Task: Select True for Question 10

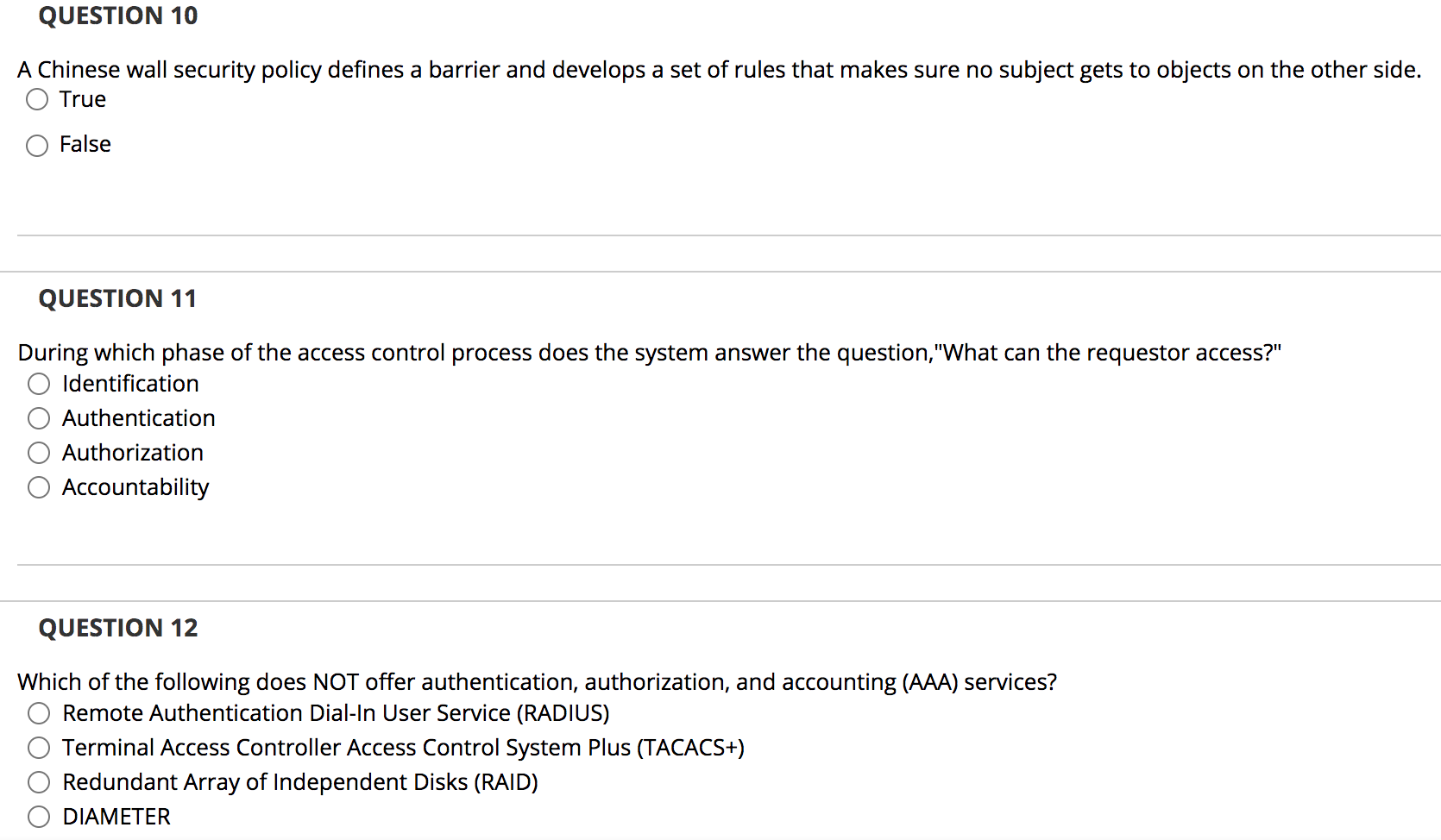Action: tap(37, 100)
